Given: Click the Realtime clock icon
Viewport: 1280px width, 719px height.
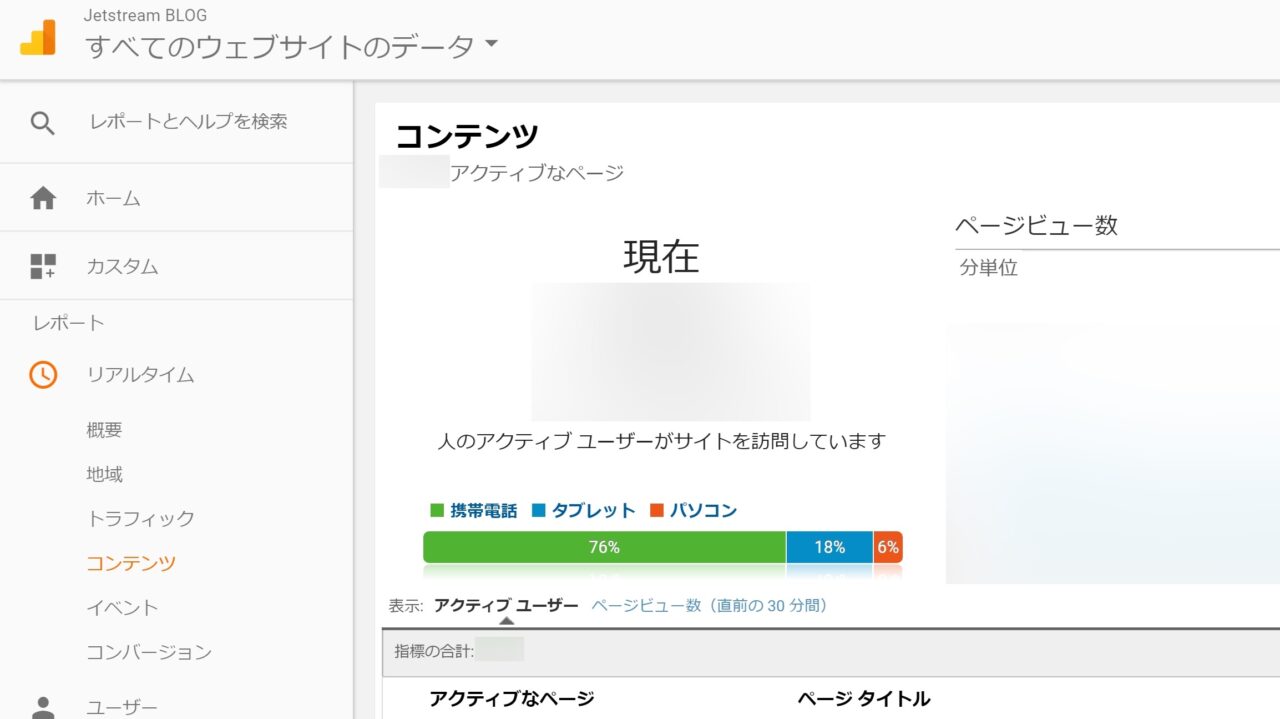Looking at the screenshot, I should [43, 375].
